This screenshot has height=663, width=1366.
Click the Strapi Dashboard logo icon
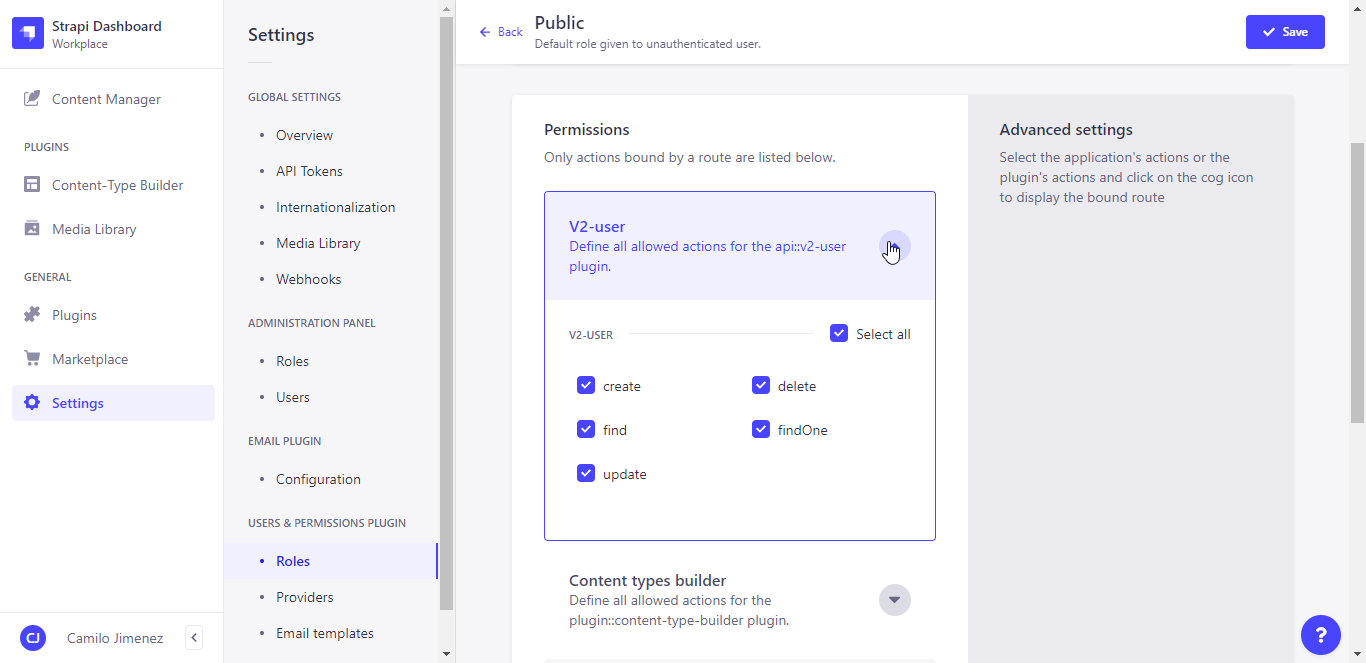28,34
